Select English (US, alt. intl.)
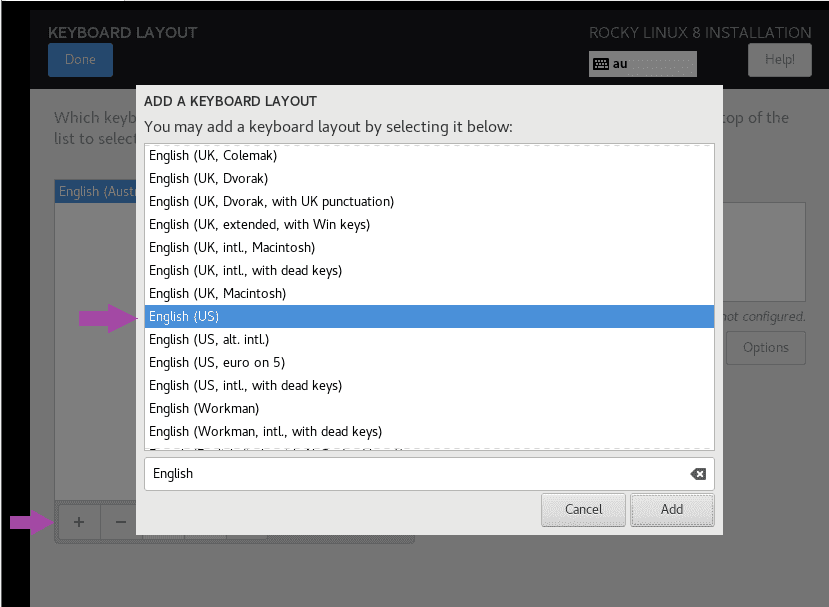The height and width of the screenshot is (607, 829). (x=429, y=339)
